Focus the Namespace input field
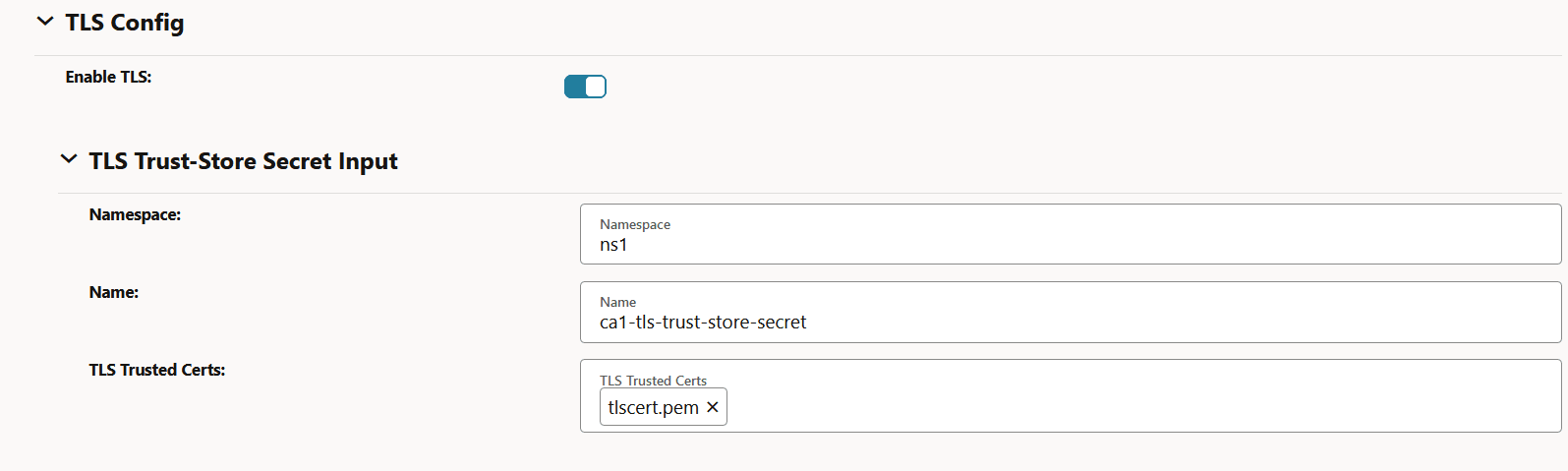Viewport: 1568px width, 471px height. 1070,245
